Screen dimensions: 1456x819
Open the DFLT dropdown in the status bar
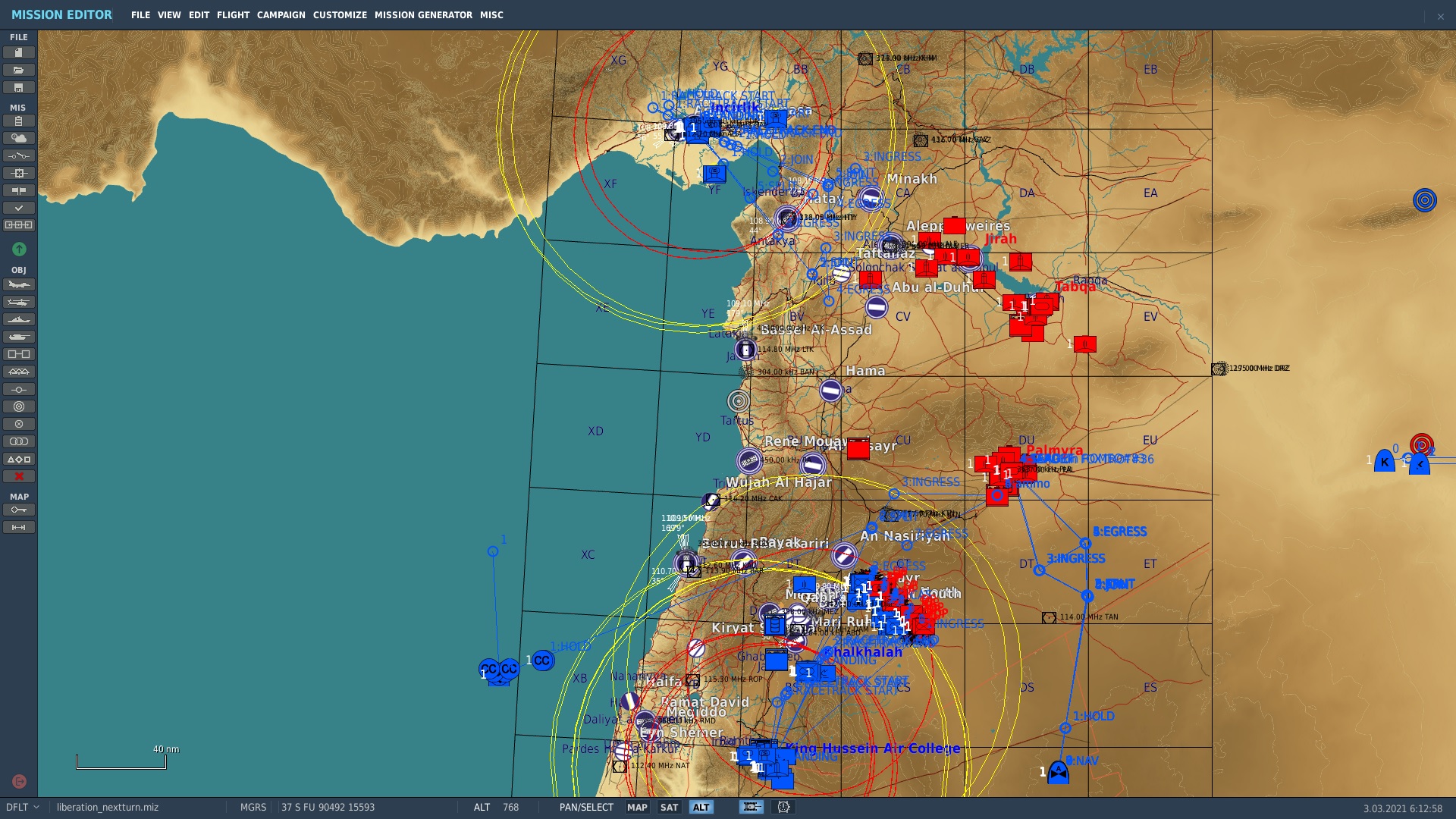point(20,808)
